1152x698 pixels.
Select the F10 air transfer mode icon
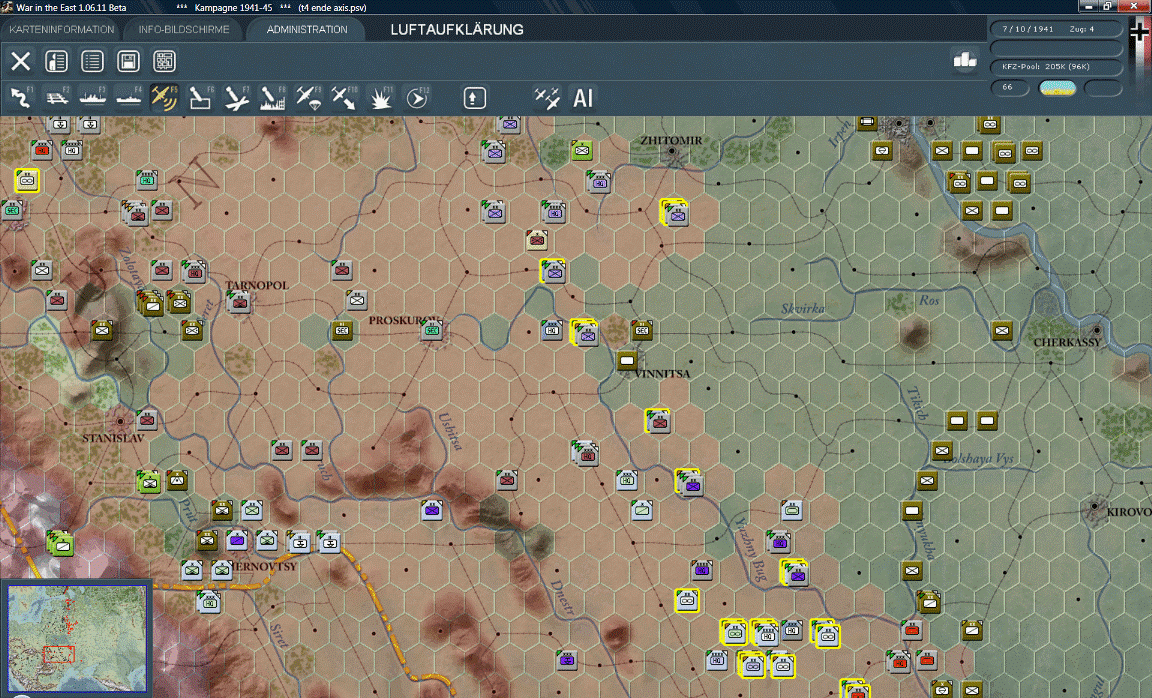coord(345,98)
